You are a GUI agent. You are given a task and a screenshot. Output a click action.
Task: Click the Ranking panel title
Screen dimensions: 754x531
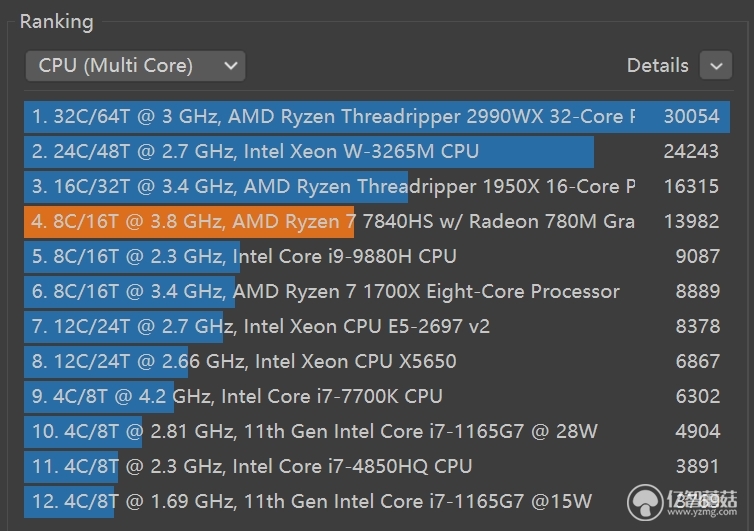coord(56,21)
